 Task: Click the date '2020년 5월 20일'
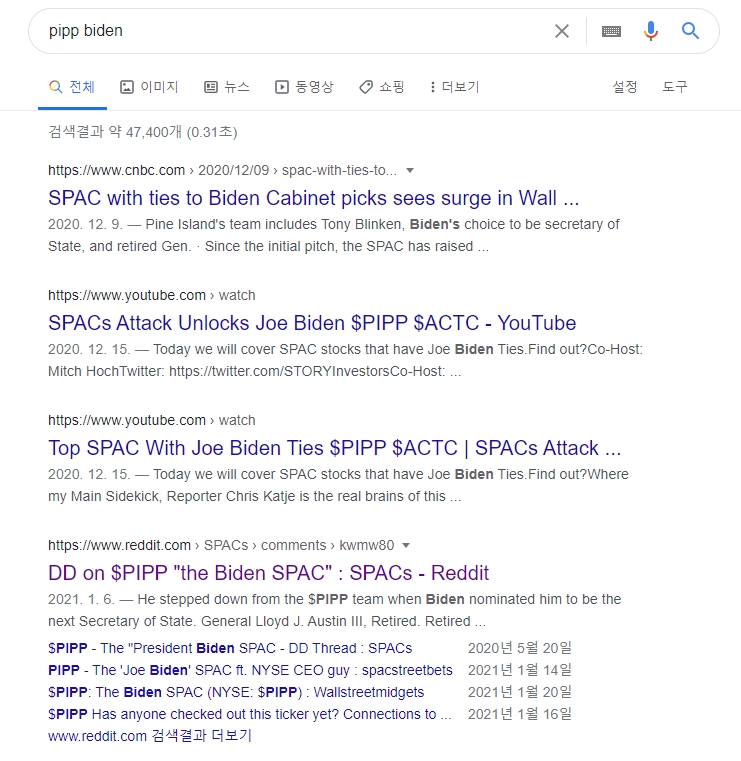(x=520, y=648)
